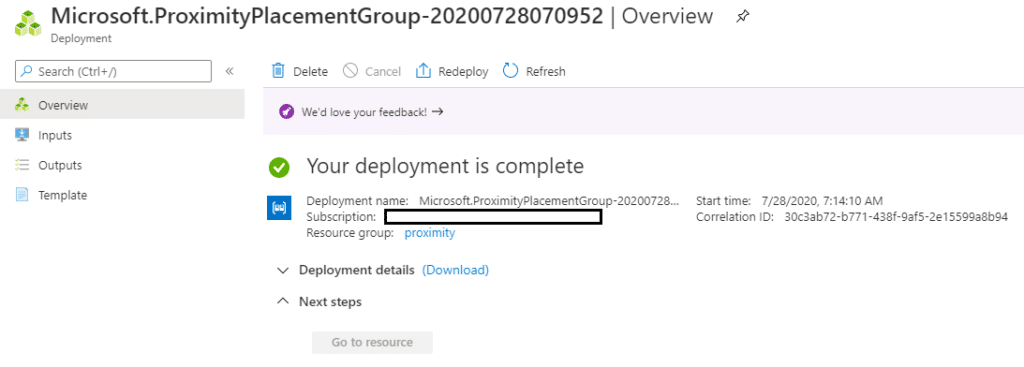Click the page title Microsoft.ProximityPlacementGroup-20200728070952
This screenshot has height=367, width=1024.
(327, 16)
